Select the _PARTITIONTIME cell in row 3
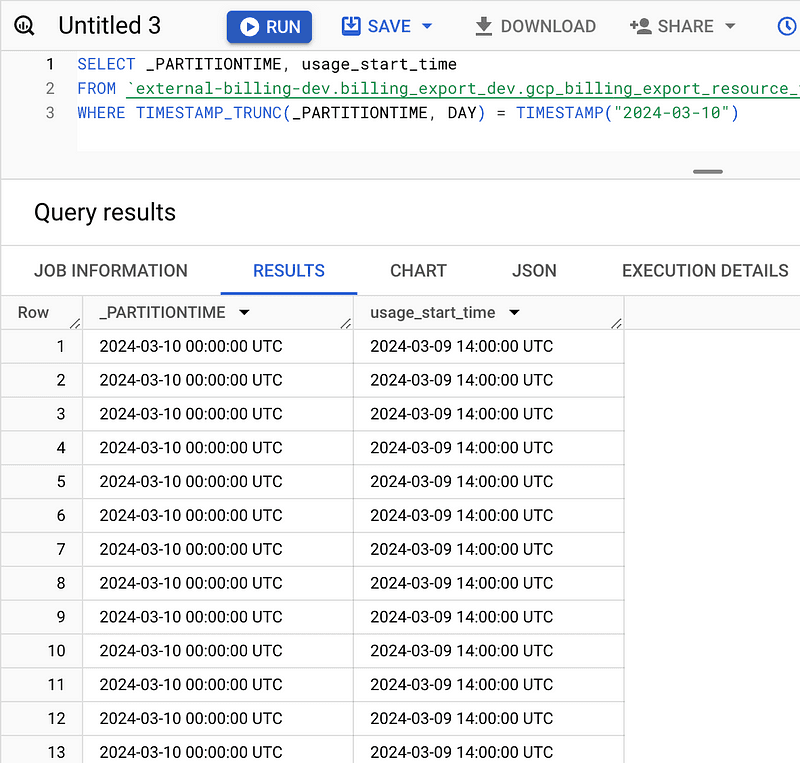 218,414
